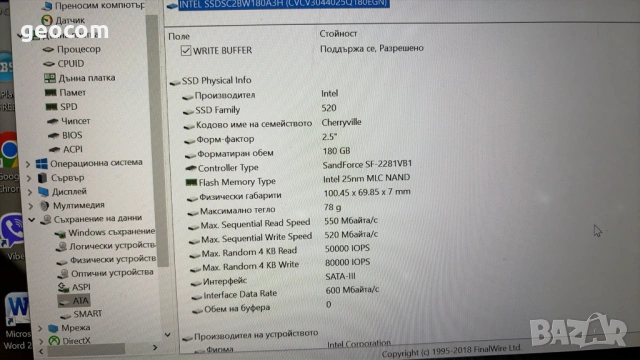Click the 180 GB formatted capacity value
The height and width of the screenshot is (360, 640).
click(336, 151)
